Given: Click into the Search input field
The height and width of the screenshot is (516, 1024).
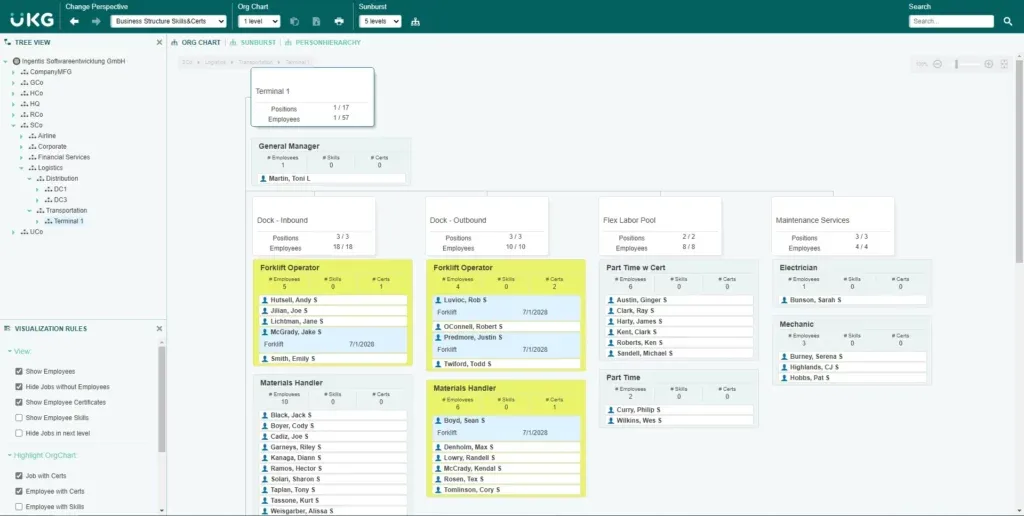Looking at the screenshot, I should pyautogui.click(x=951, y=22).
